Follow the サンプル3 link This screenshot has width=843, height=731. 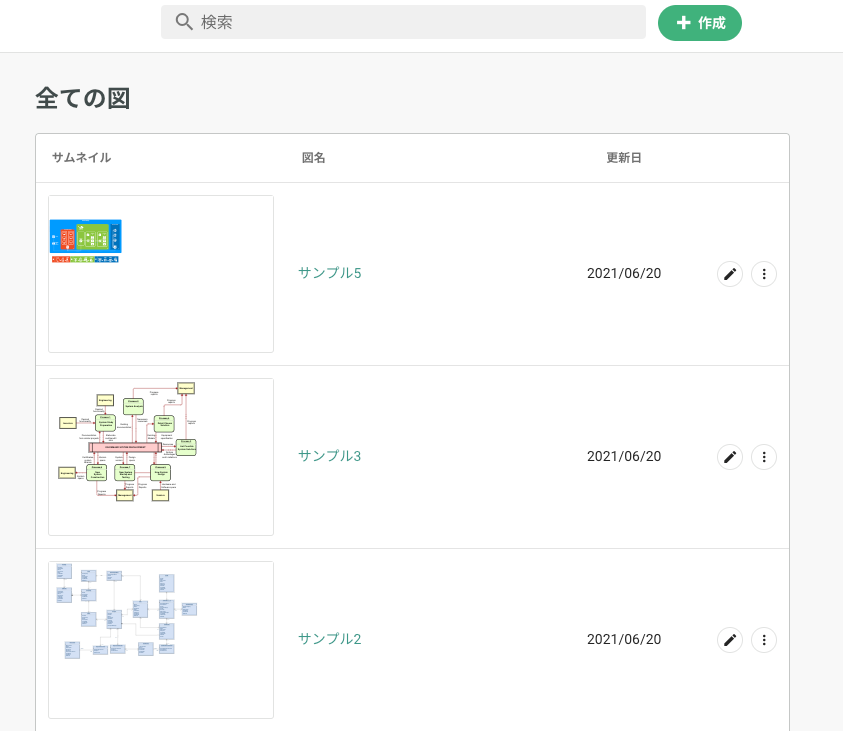point(329,456)
